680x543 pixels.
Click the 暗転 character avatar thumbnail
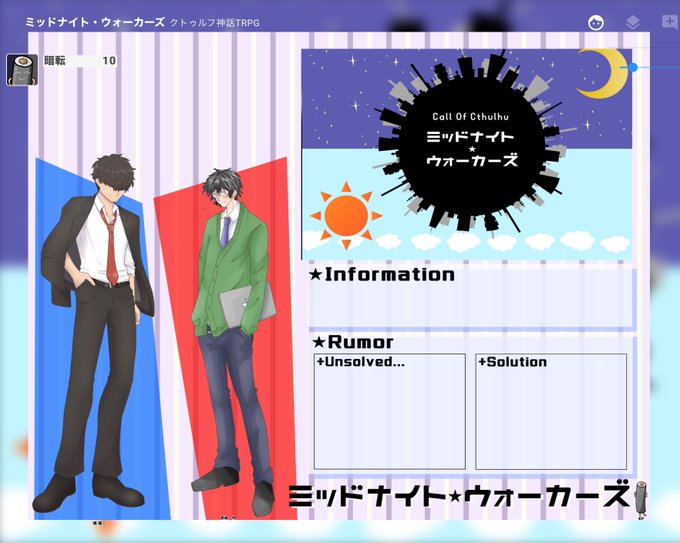click(22, 69)
